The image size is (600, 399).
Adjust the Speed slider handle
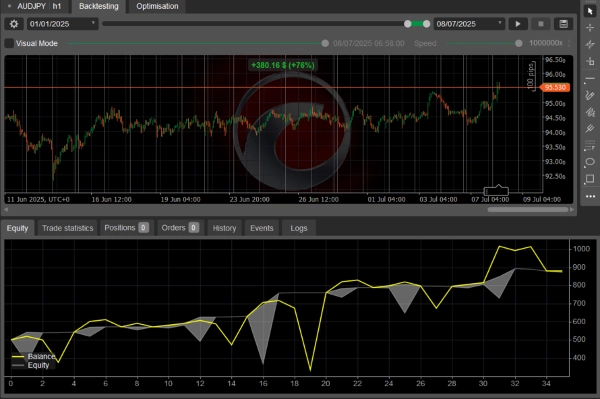tap(518, 43)
